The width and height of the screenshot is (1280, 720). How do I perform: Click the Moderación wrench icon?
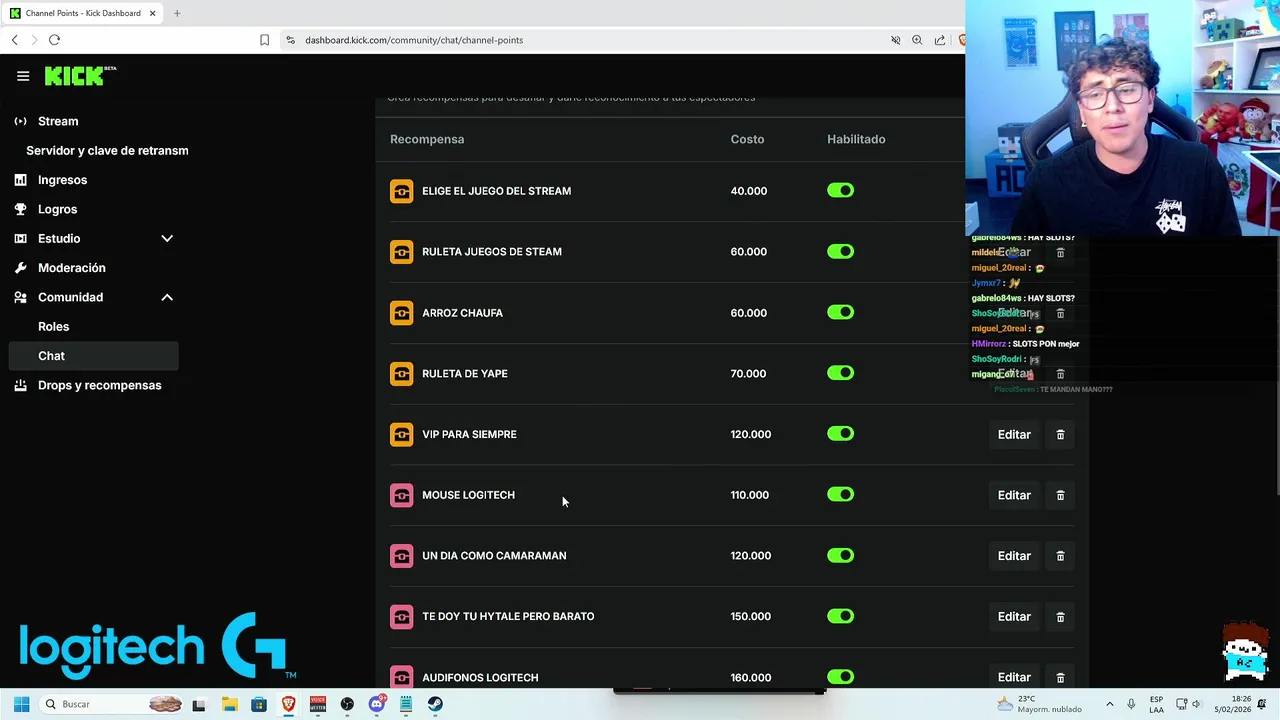click(20, 268)
